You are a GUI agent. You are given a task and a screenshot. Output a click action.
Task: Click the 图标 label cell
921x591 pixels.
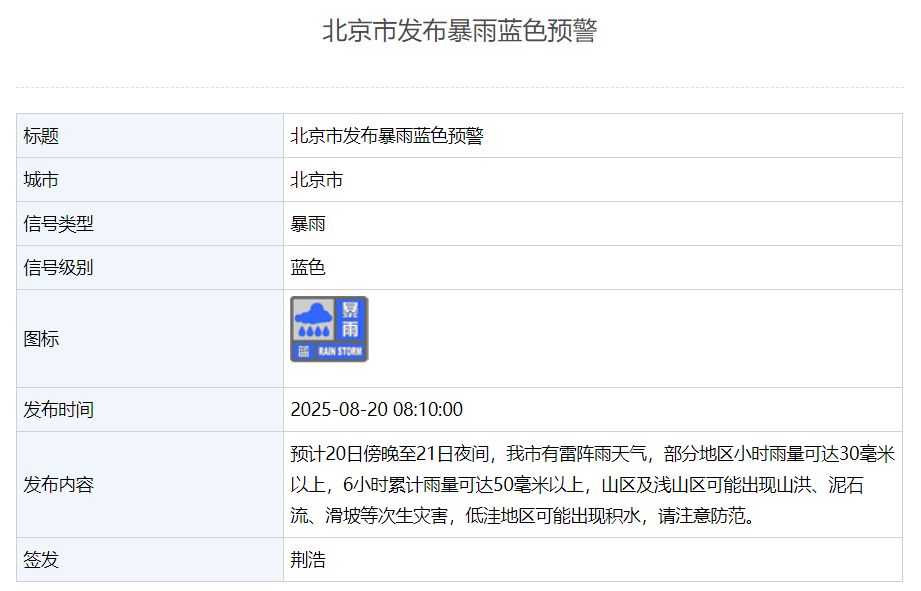coord(35,339)
